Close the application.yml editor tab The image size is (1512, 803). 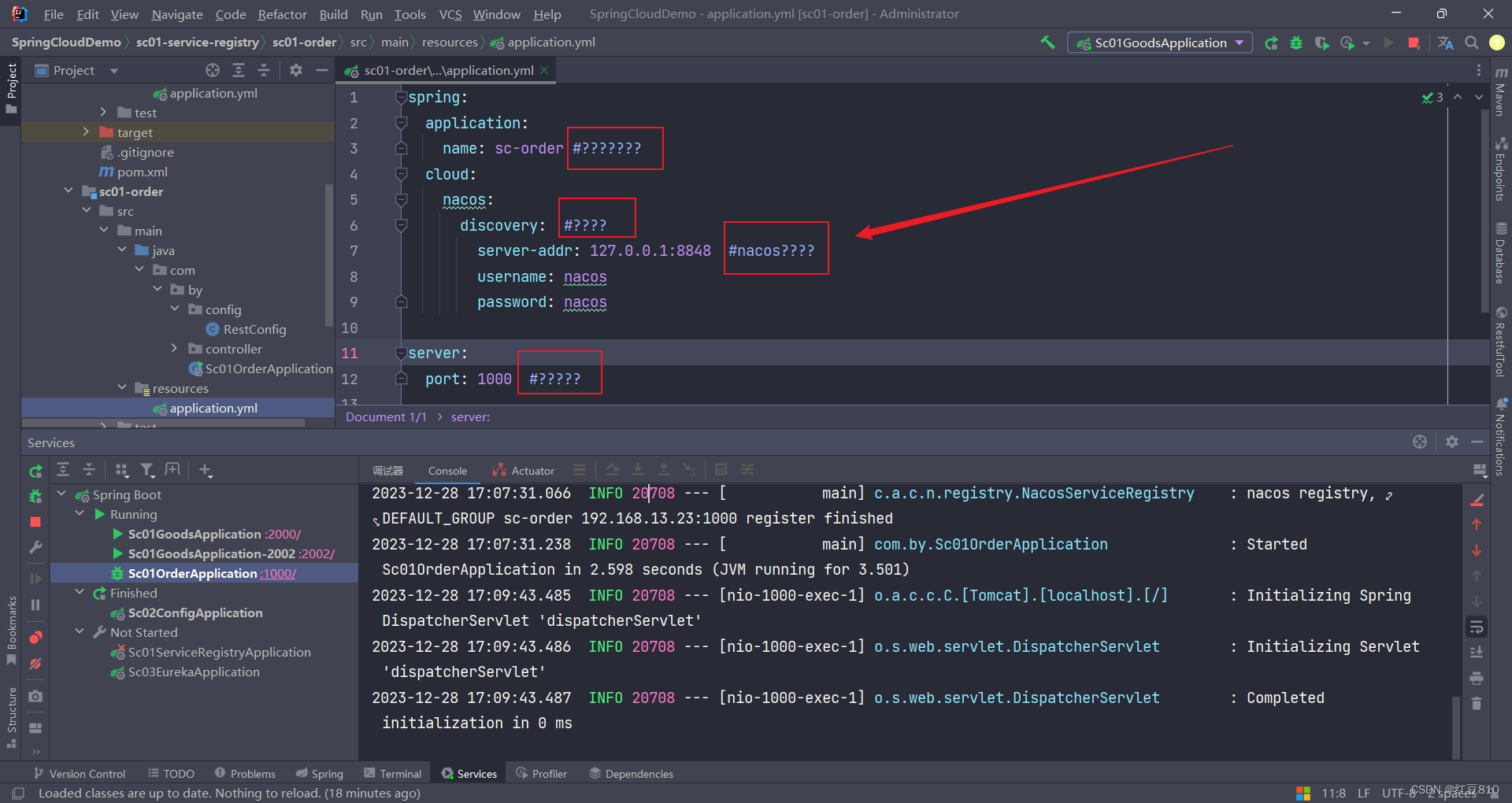click(544, 71)
